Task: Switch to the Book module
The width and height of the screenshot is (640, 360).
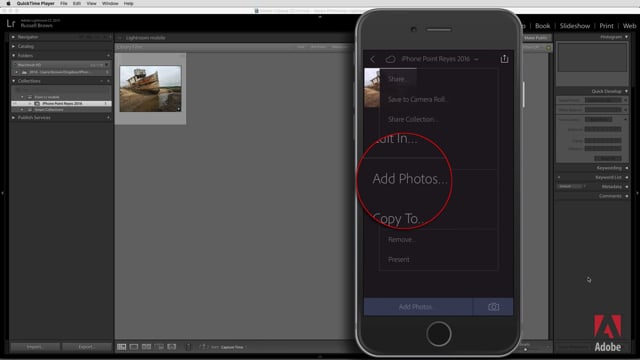Action: 542,26
